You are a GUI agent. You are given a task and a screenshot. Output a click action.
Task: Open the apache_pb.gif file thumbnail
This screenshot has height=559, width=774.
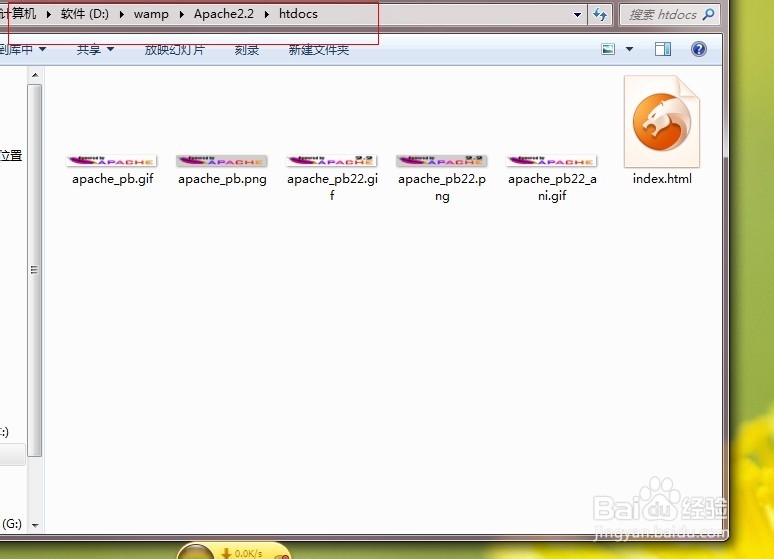112,160
